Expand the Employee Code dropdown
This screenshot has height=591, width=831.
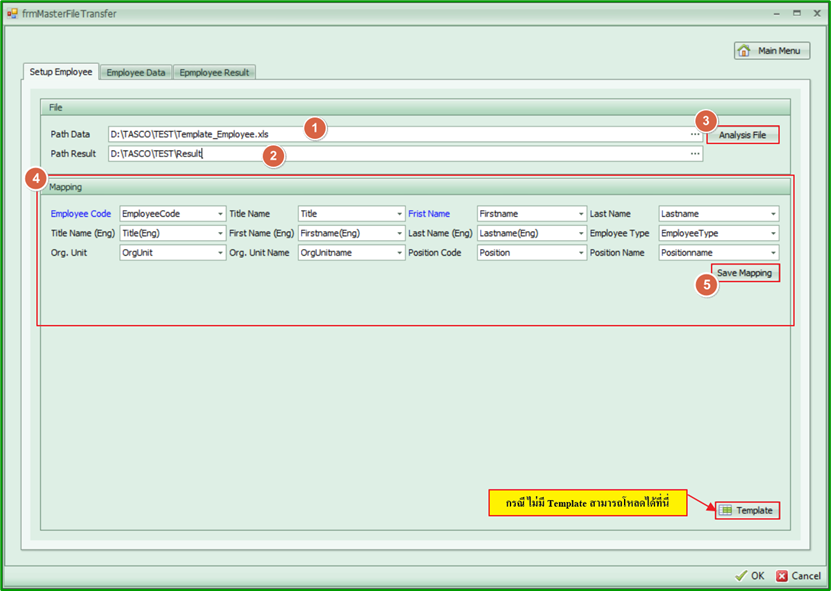tap(220, 214)
